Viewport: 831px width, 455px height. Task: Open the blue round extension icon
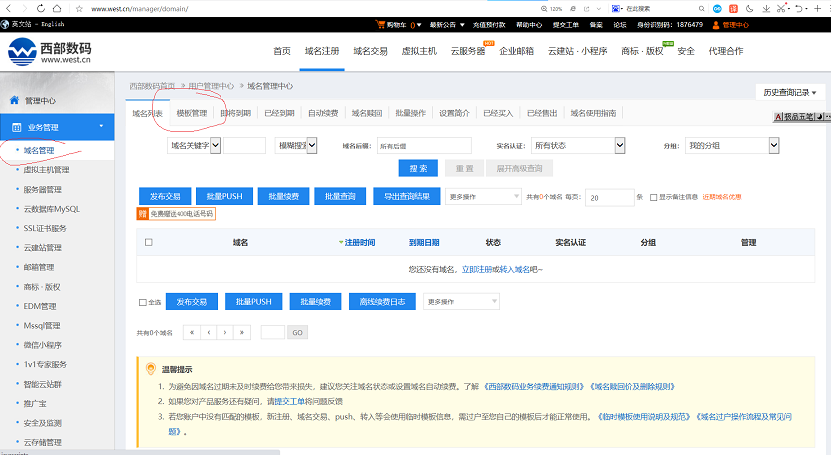tap(717, 8)
